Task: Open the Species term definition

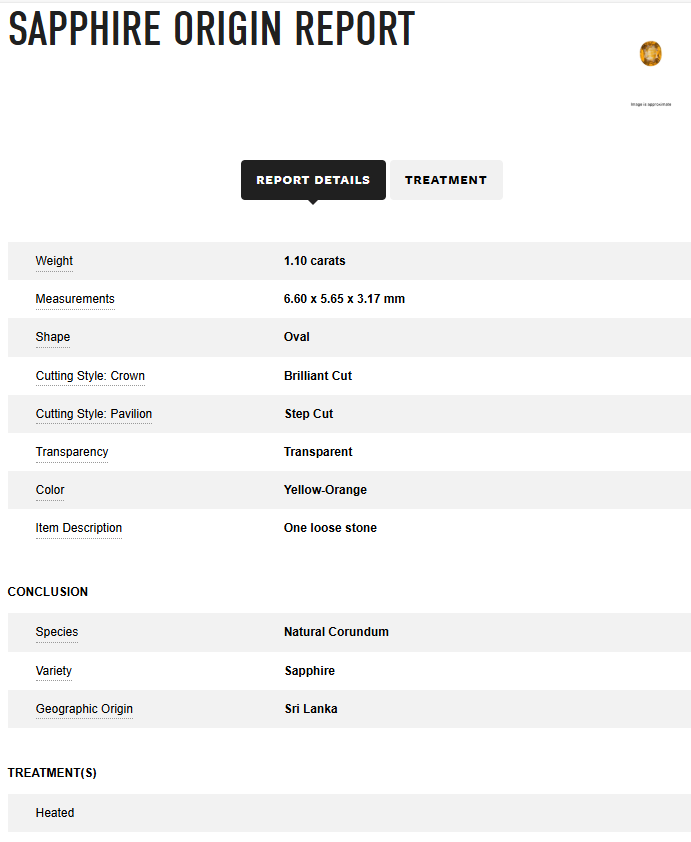Action: coord(57,632)
